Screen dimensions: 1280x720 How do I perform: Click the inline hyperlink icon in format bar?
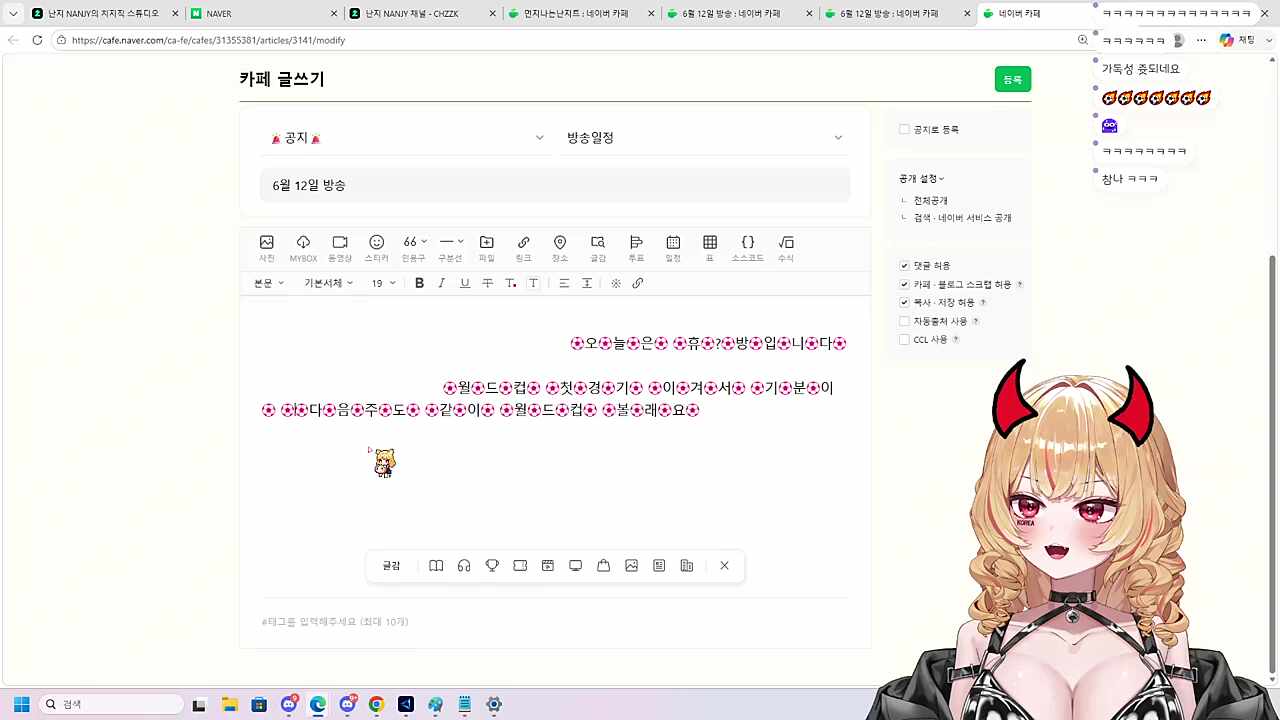[x=638, y=283]
